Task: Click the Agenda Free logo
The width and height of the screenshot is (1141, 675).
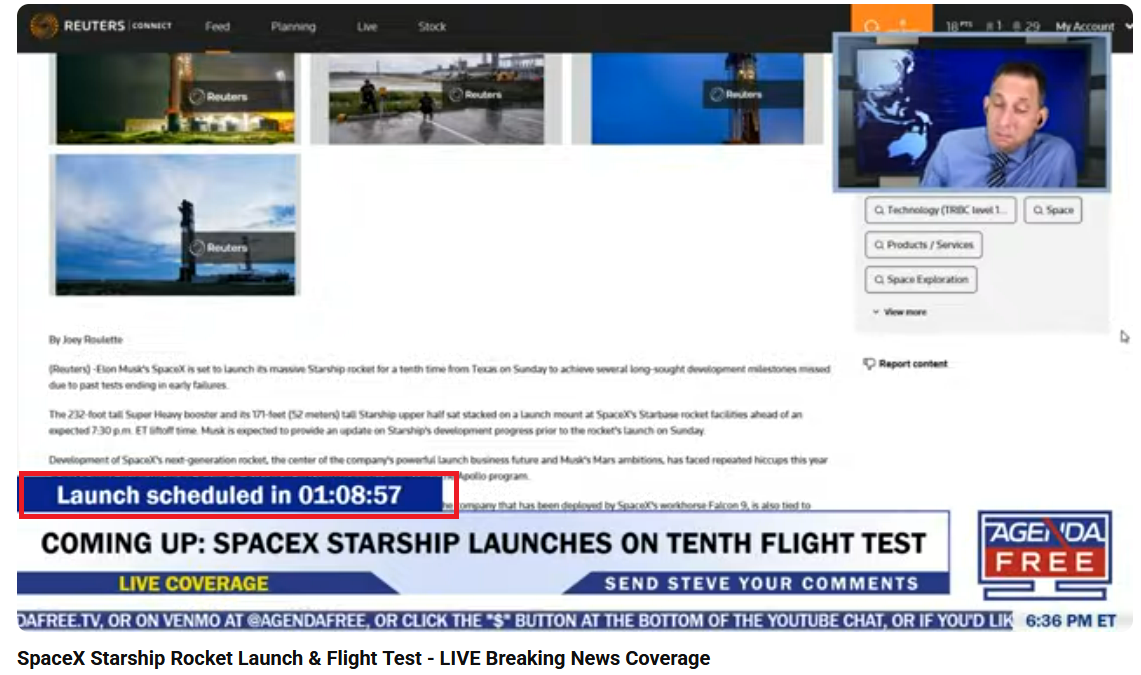Action: (1043, 553)
